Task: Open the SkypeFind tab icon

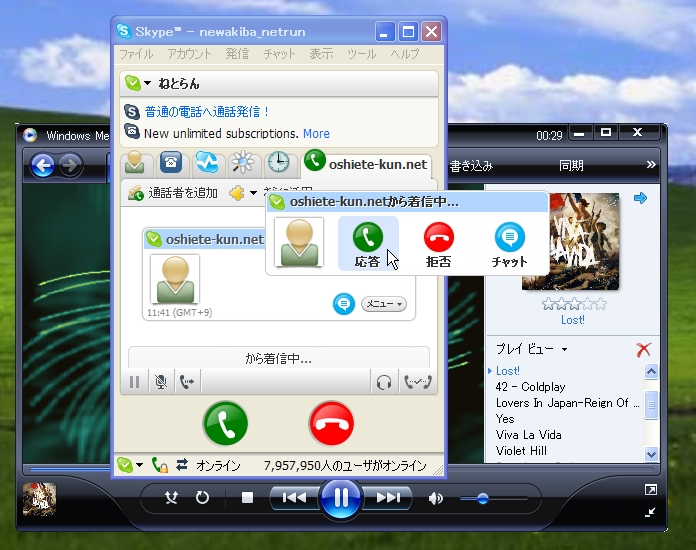Action: [x=243, y=163]
